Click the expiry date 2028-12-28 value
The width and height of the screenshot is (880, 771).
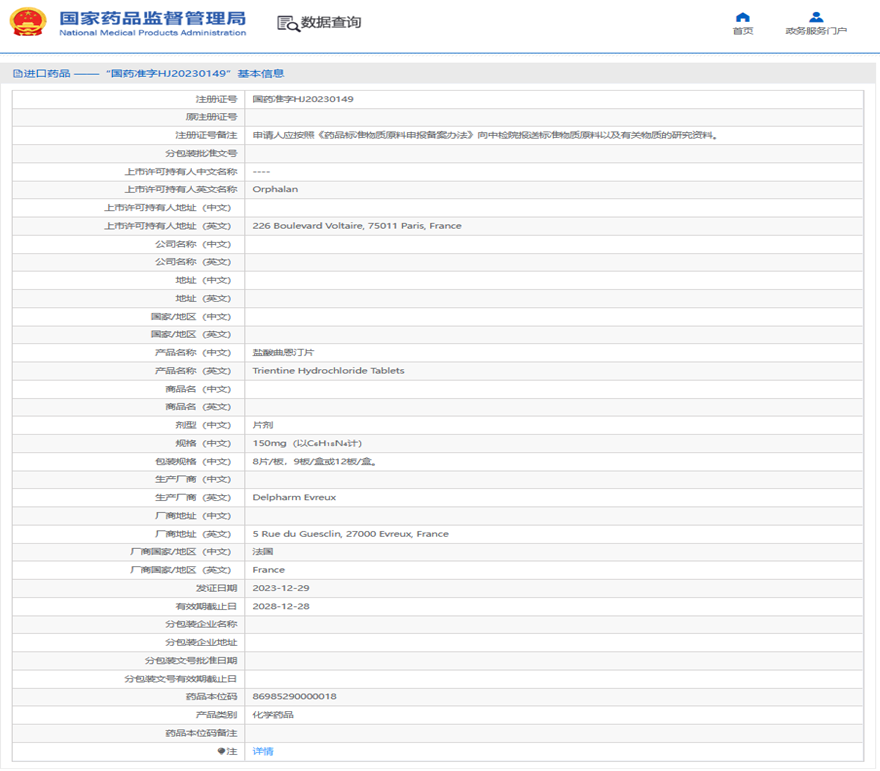tap(281, 606)
